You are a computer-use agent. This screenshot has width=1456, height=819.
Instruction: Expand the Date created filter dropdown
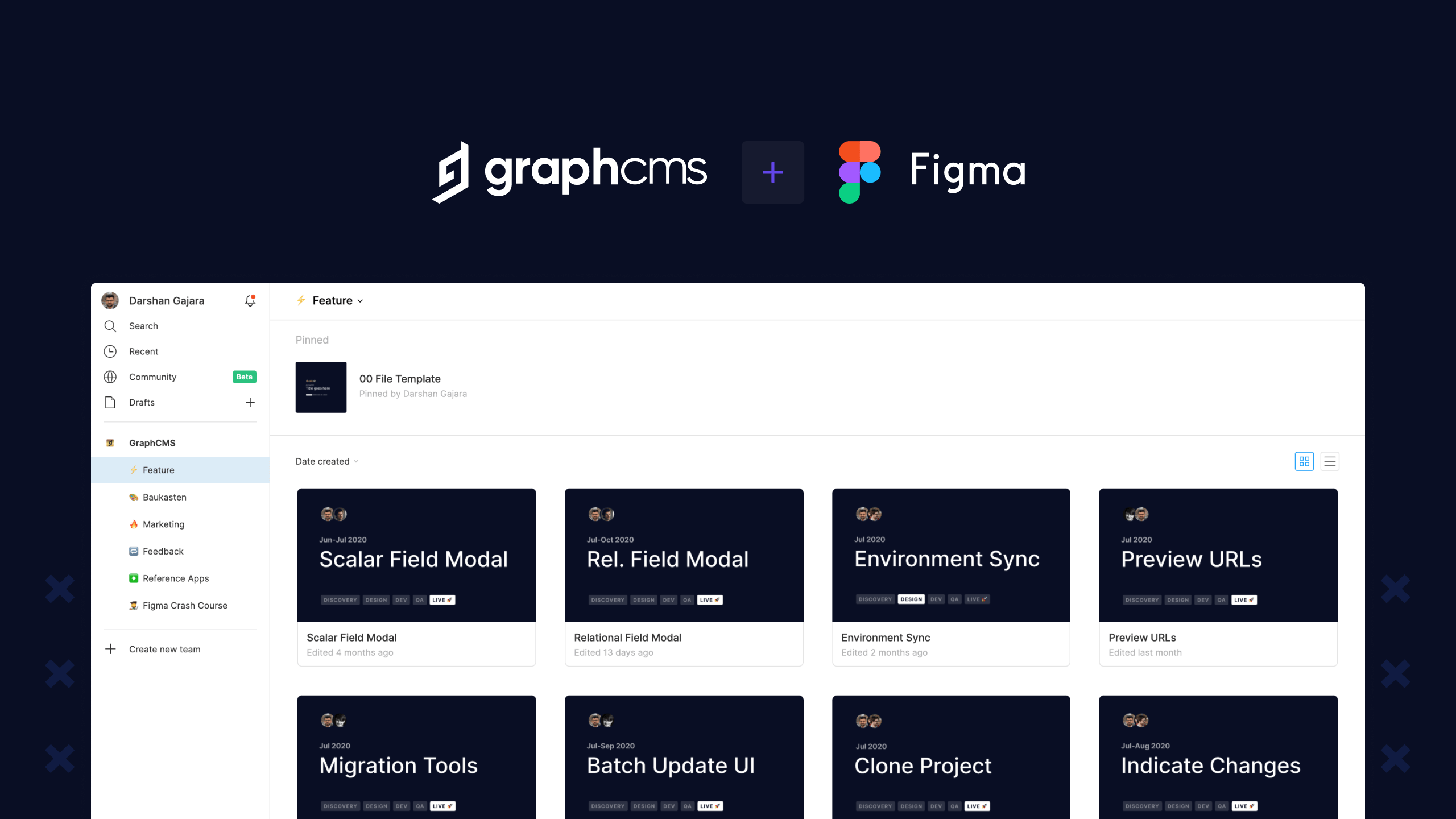(325, 461)
